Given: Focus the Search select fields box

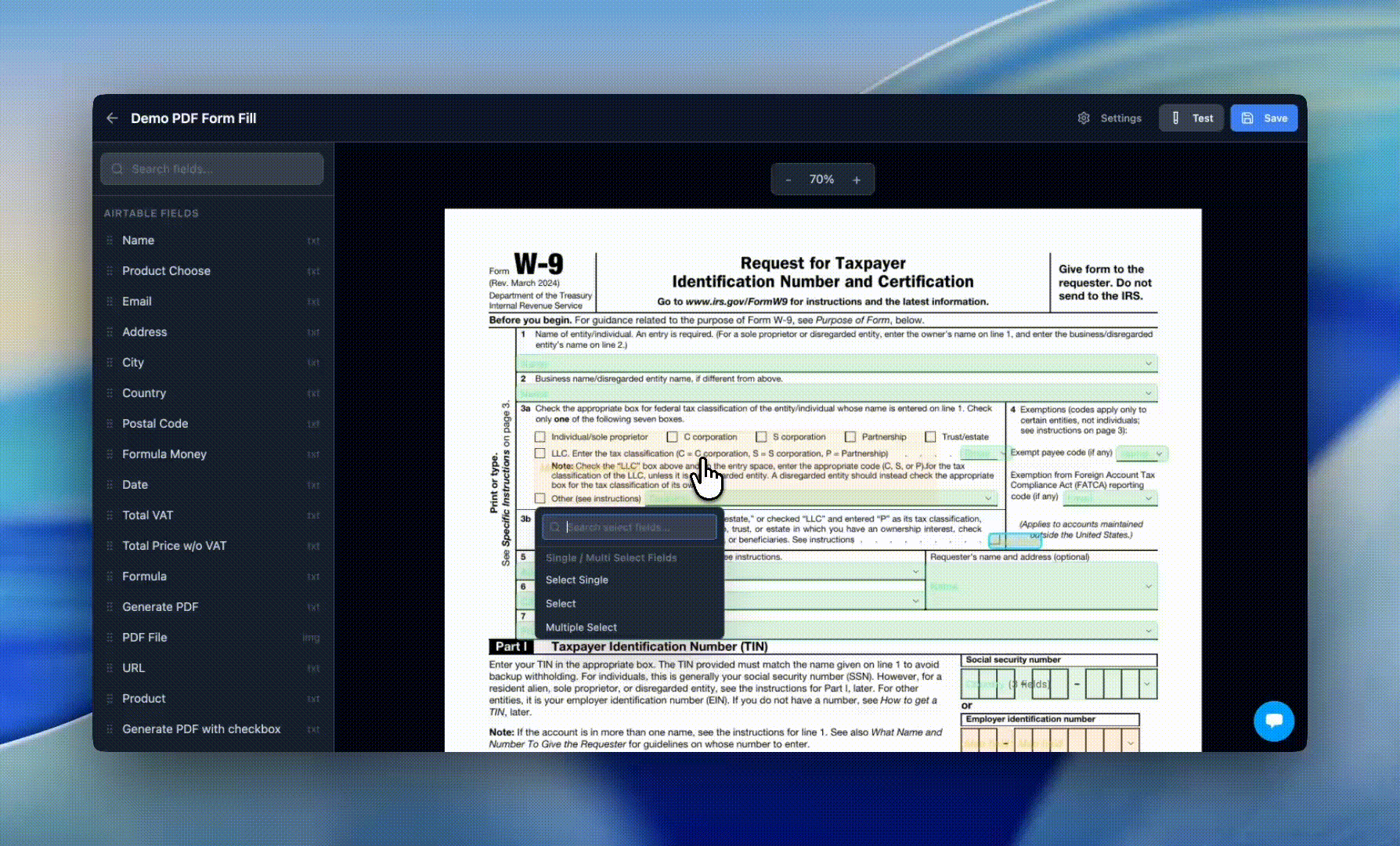Looking at the screenshot, I should (630, 527).
